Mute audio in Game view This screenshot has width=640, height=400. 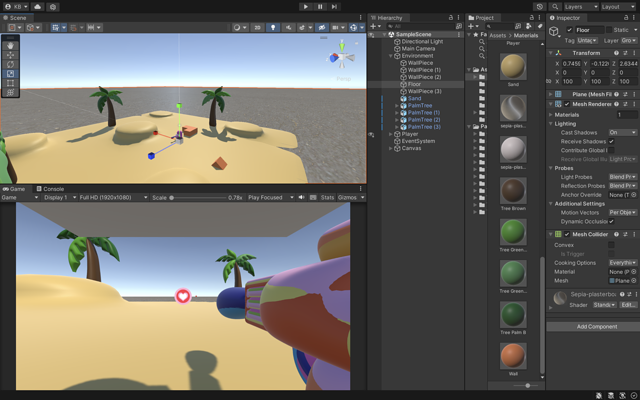point(301,197)
